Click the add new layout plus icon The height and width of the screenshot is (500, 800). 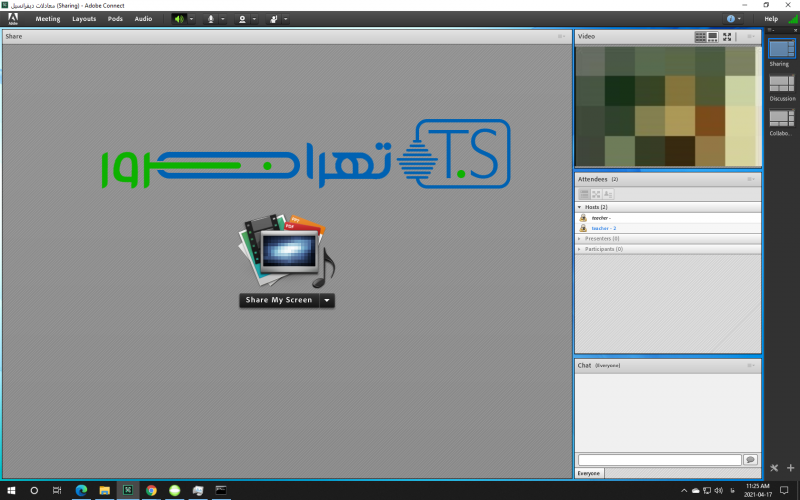pyautogui.click(x=790, y=467)
